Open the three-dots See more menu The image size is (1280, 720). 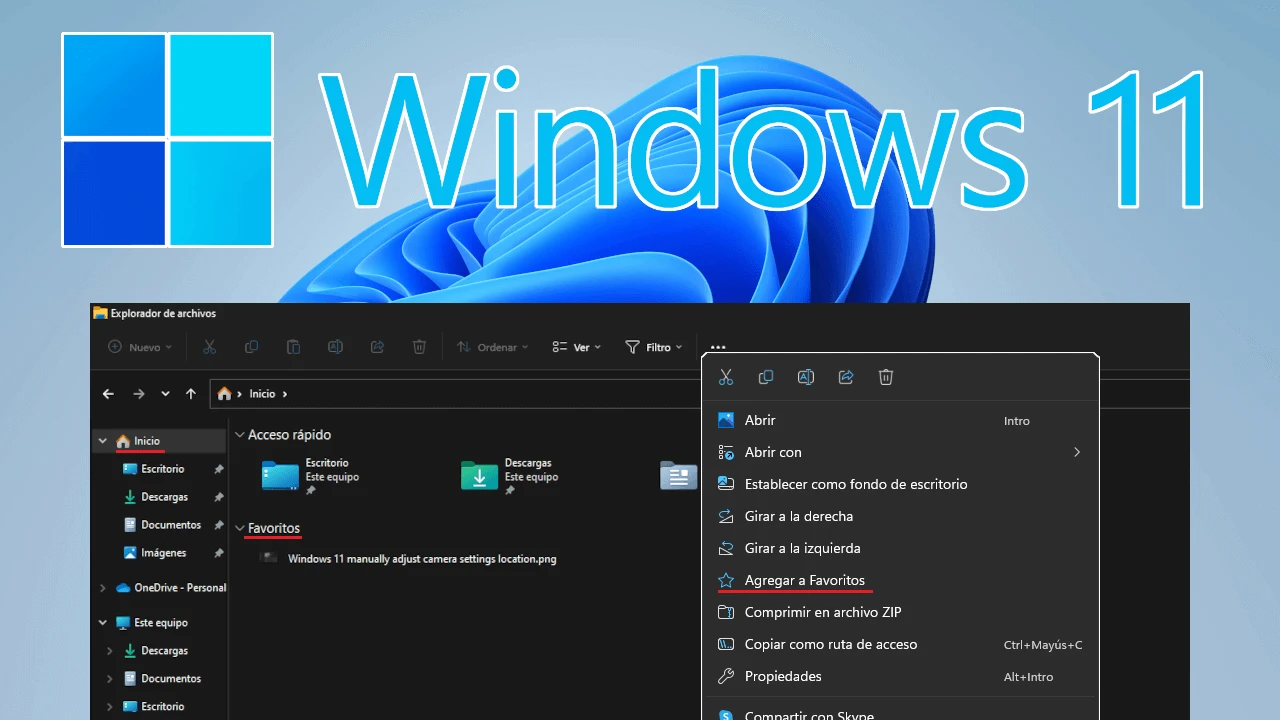coord(718,348)
